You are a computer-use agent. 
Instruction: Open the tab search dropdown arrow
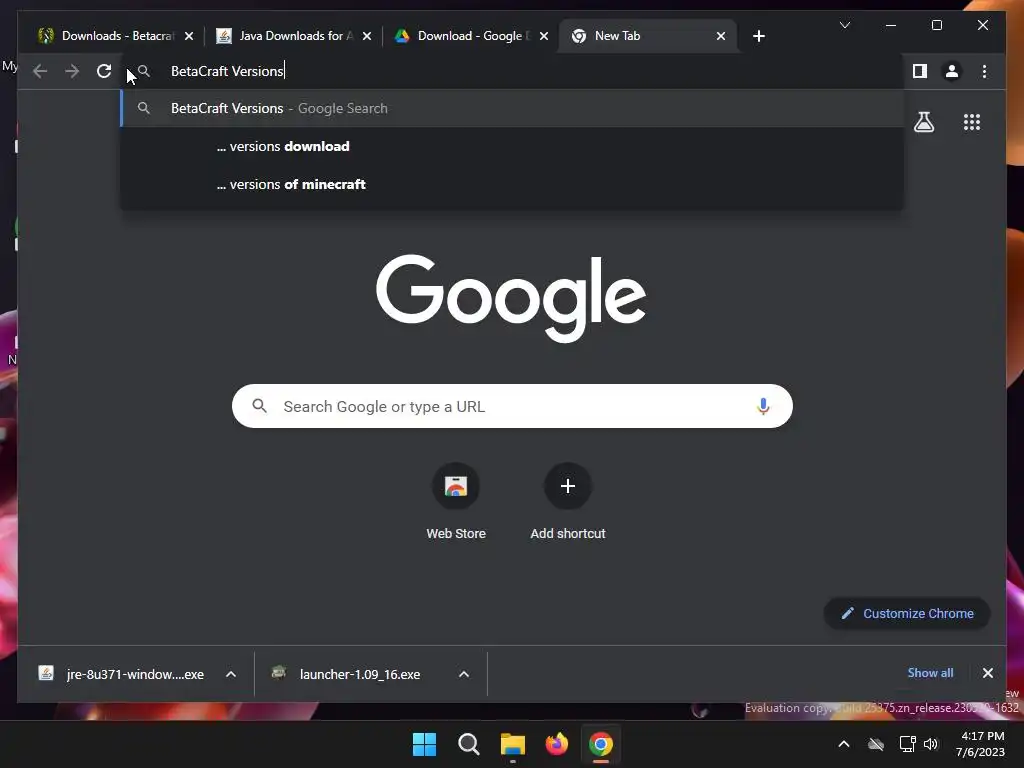click(844, 25)
